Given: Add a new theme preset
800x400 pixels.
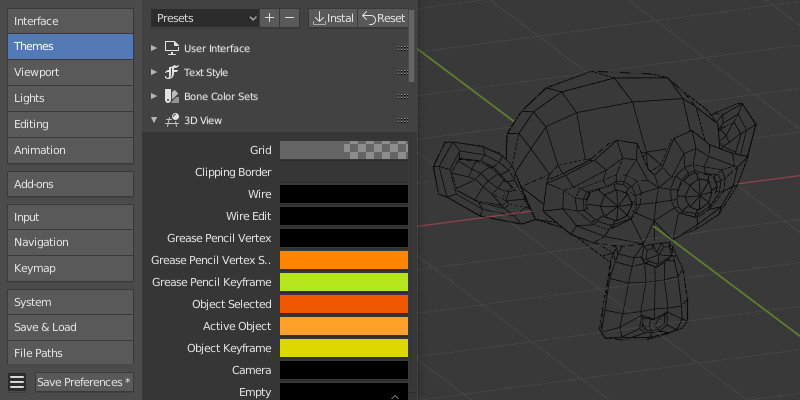Looking at the screenshot, I should pos(269,18).
